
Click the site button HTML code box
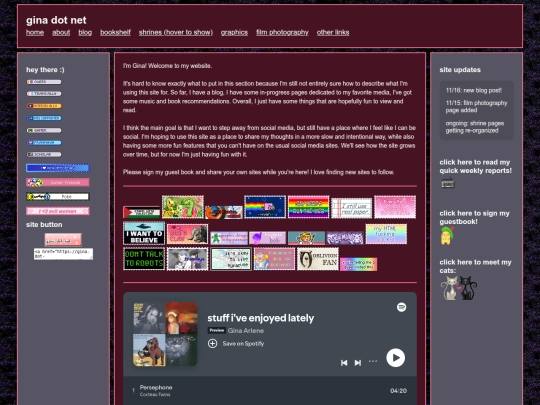63,254
